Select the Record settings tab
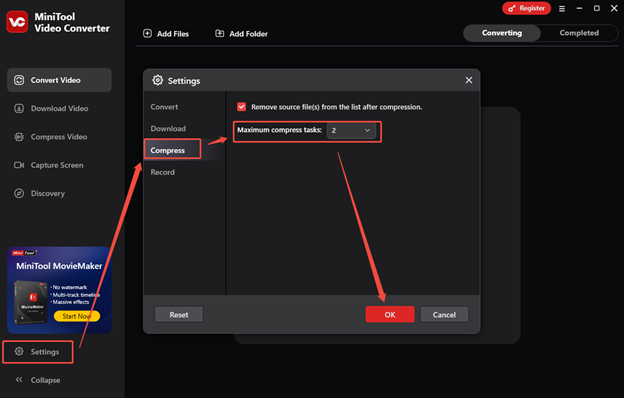Screen dimensions: 624x398 click(162, 172)
